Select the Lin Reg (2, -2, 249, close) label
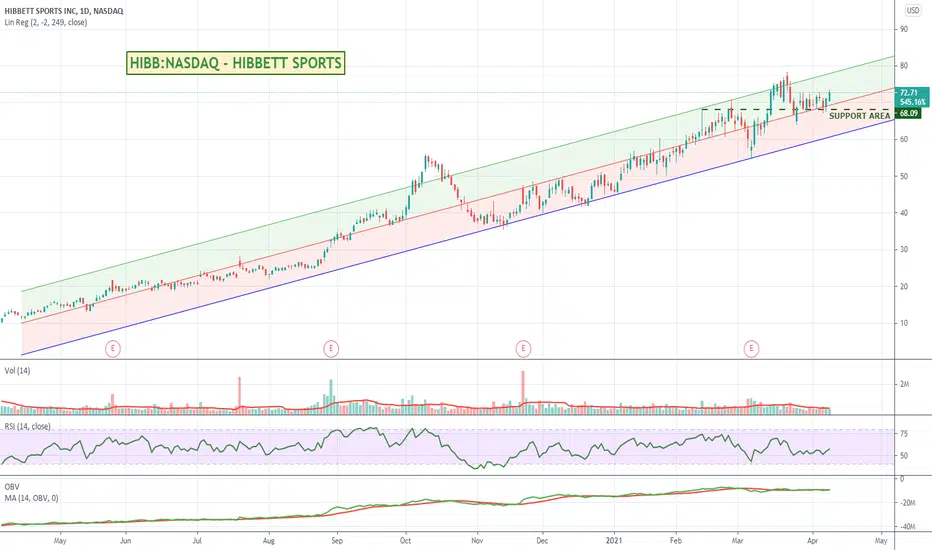Viewport: 932px width, 550px height. (x=46, y=23)
